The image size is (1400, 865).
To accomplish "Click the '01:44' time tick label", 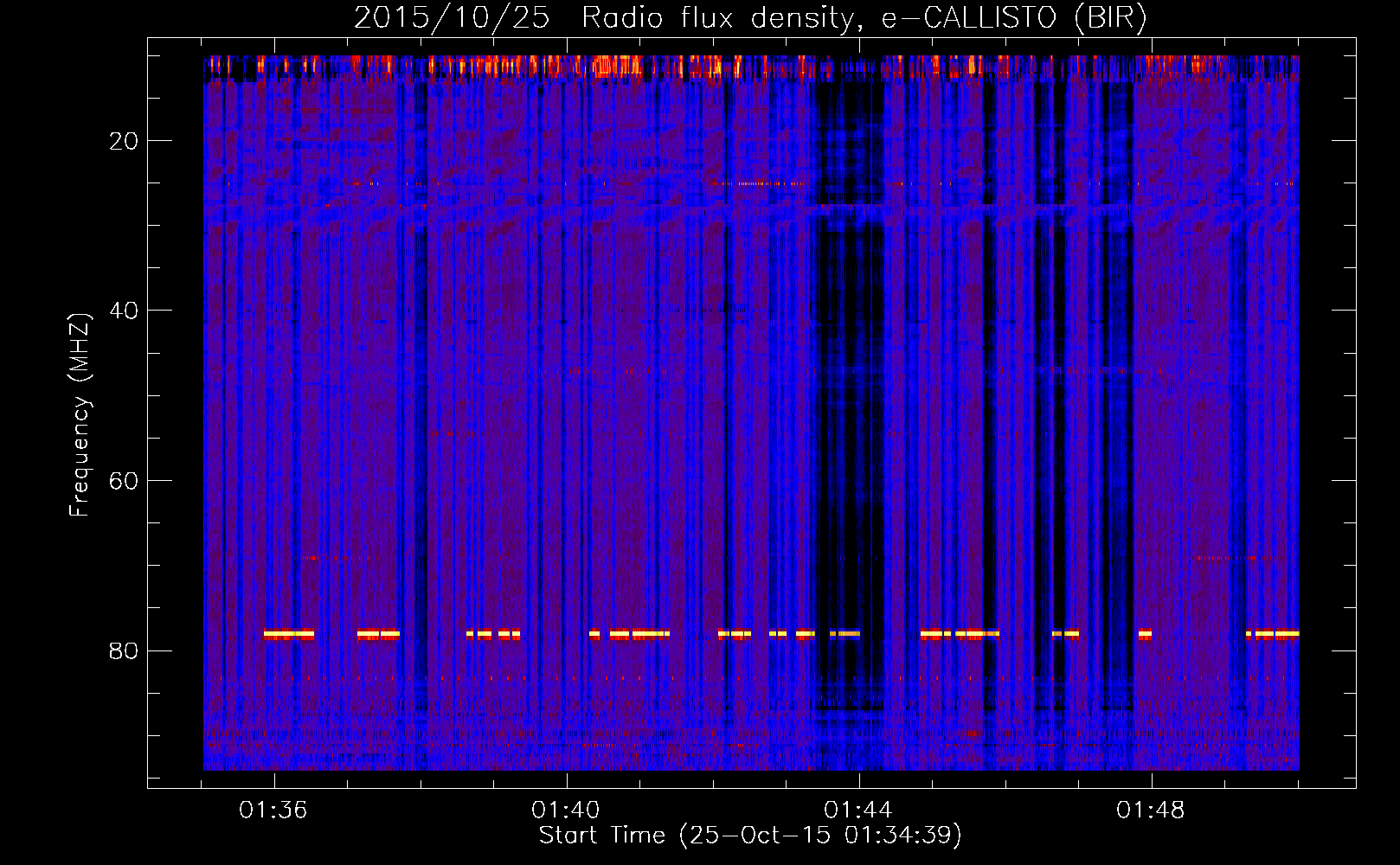I will 858,811.
